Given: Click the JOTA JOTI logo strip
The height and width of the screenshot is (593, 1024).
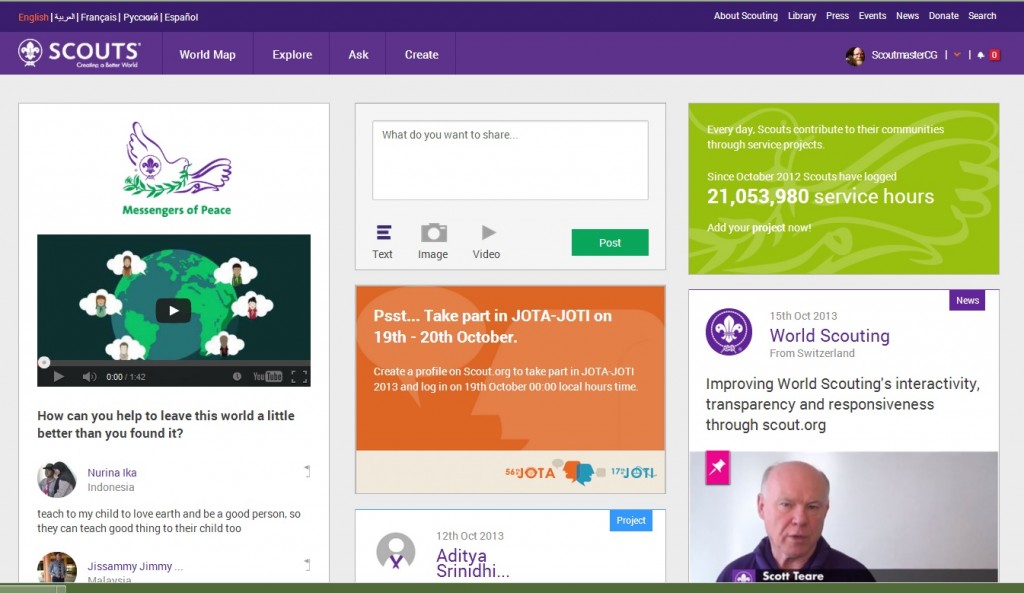Looking at the screenshot, I should tap(581, 472).
